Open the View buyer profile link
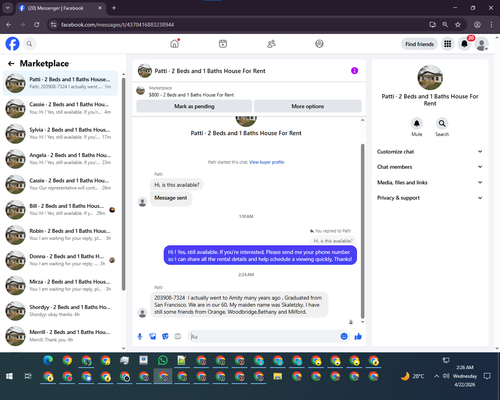500x400 pixels. [x=267, y=162]
